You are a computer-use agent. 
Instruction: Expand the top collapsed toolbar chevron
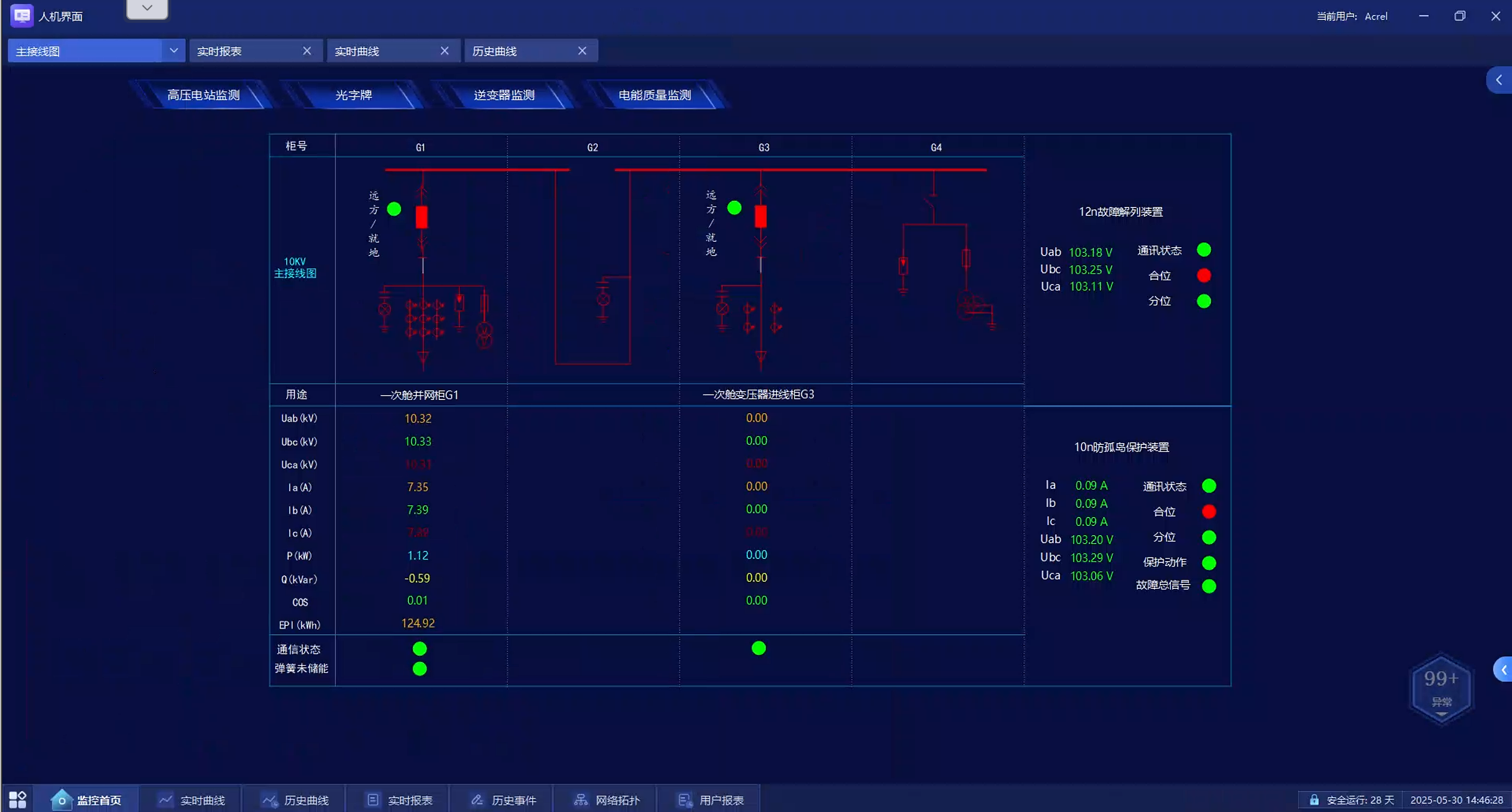[147, 8]
